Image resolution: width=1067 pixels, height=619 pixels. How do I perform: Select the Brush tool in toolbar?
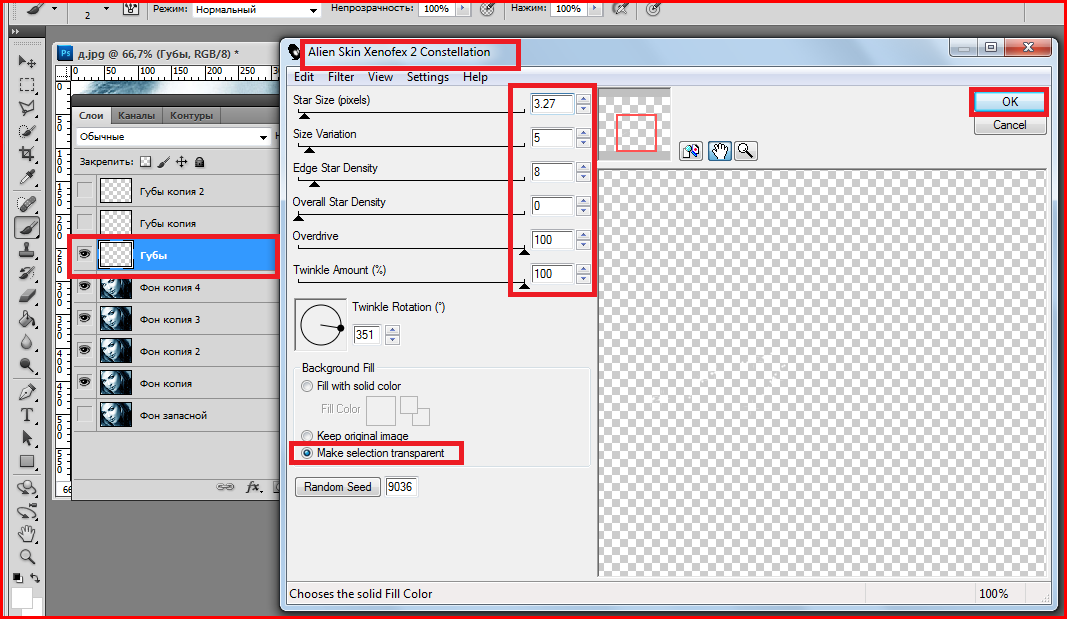tap(27, 227)
